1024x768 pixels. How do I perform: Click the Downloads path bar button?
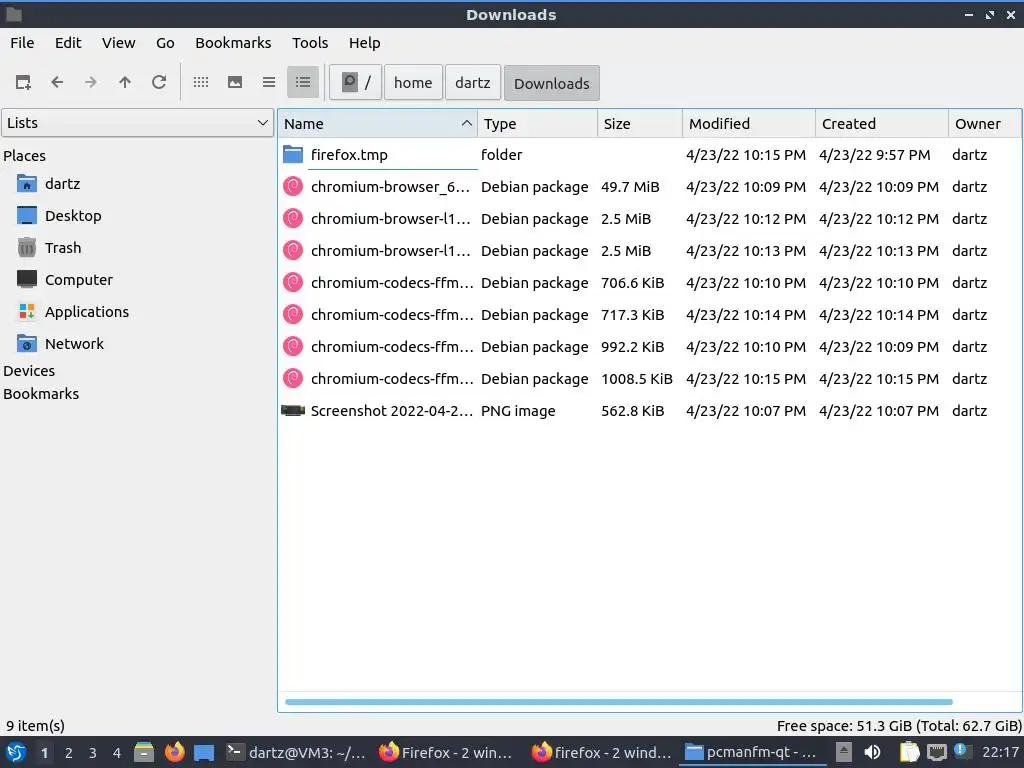click(552, 83)
